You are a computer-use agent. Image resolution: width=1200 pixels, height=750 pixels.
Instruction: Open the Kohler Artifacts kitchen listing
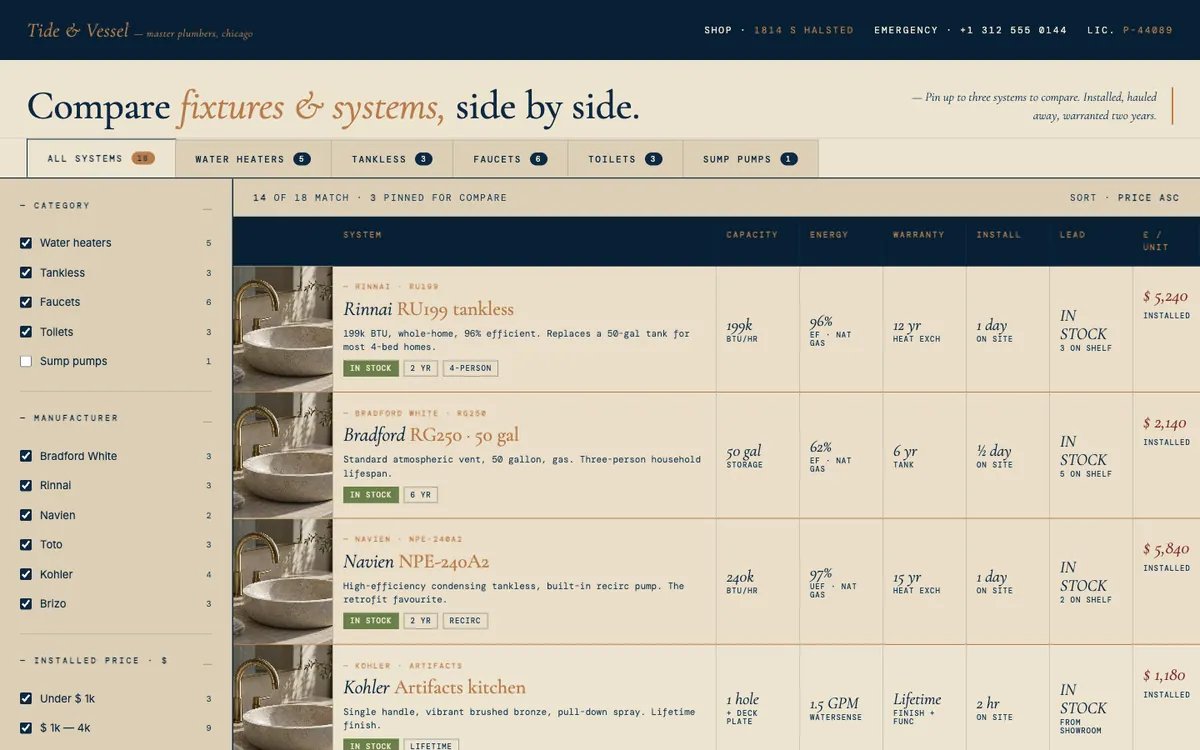[x=434, y=687]
